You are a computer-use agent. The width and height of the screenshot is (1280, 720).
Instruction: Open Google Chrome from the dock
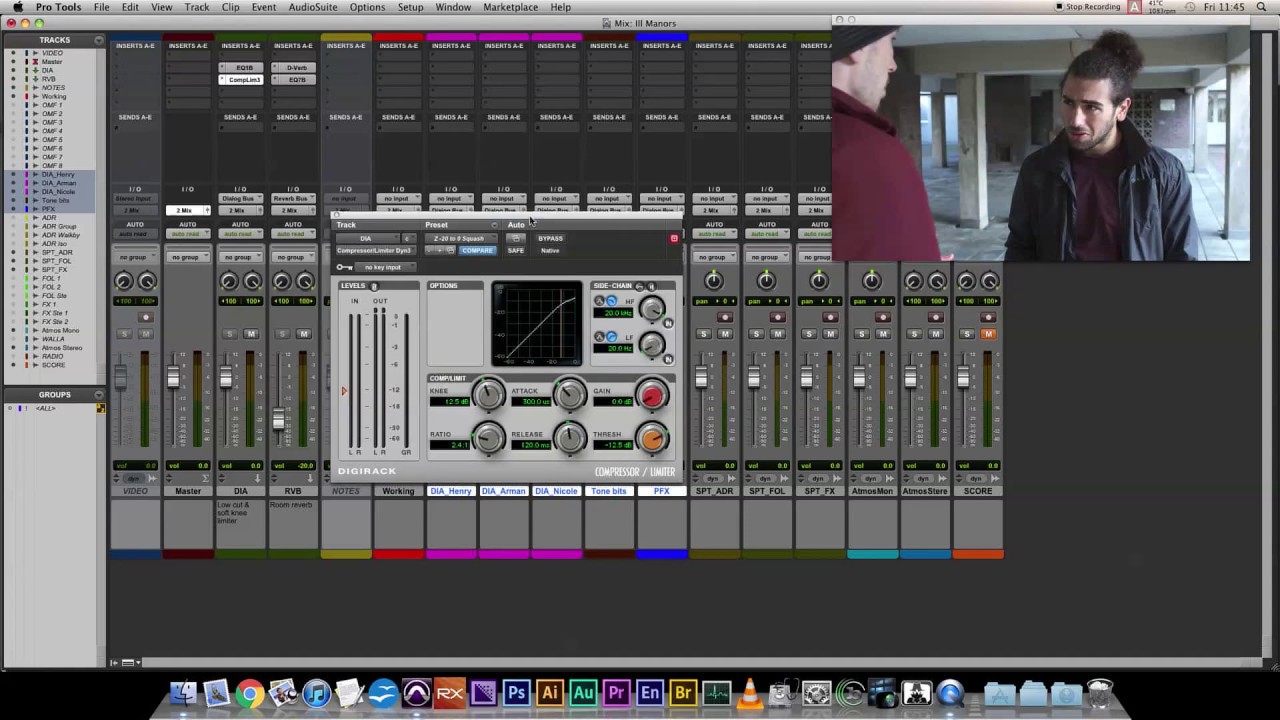coord(250,693)
